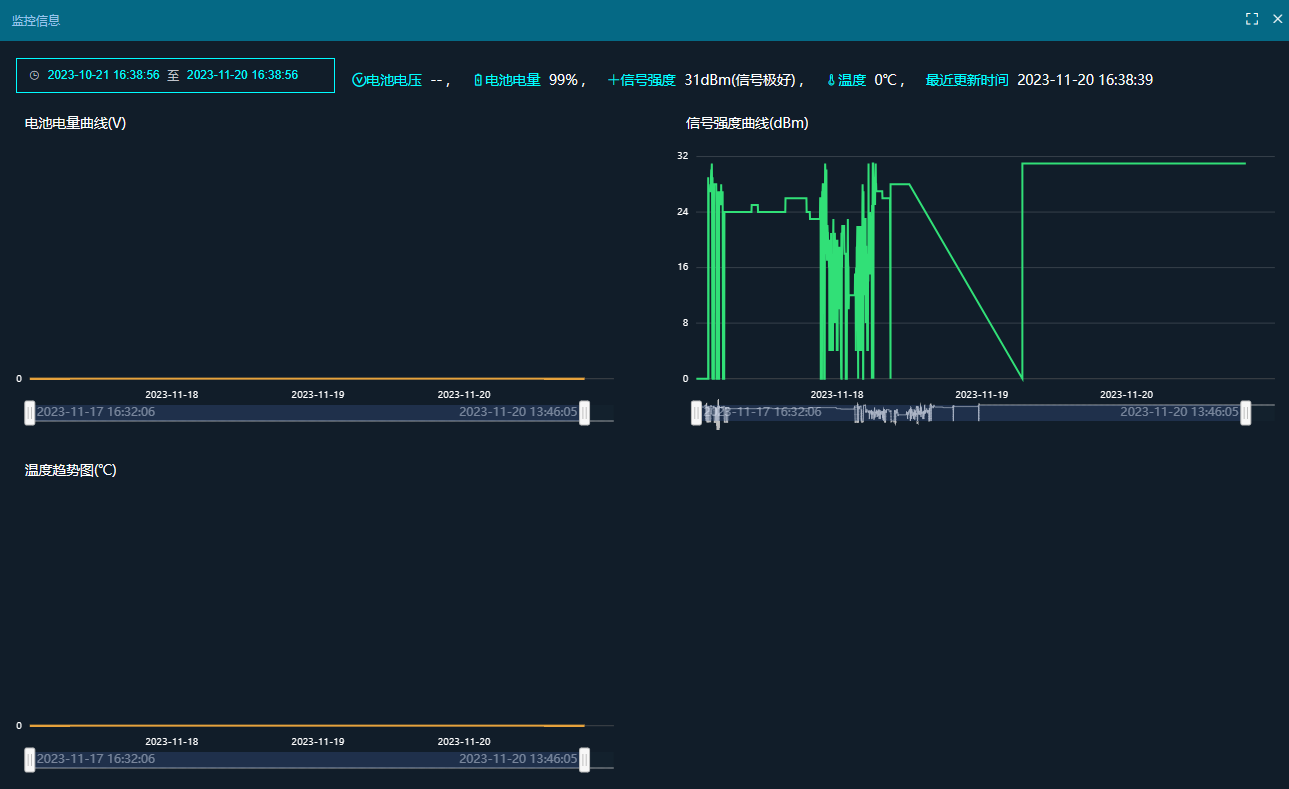
Task: Click right zoom handle of battery chart
Action: pos(585,413)
